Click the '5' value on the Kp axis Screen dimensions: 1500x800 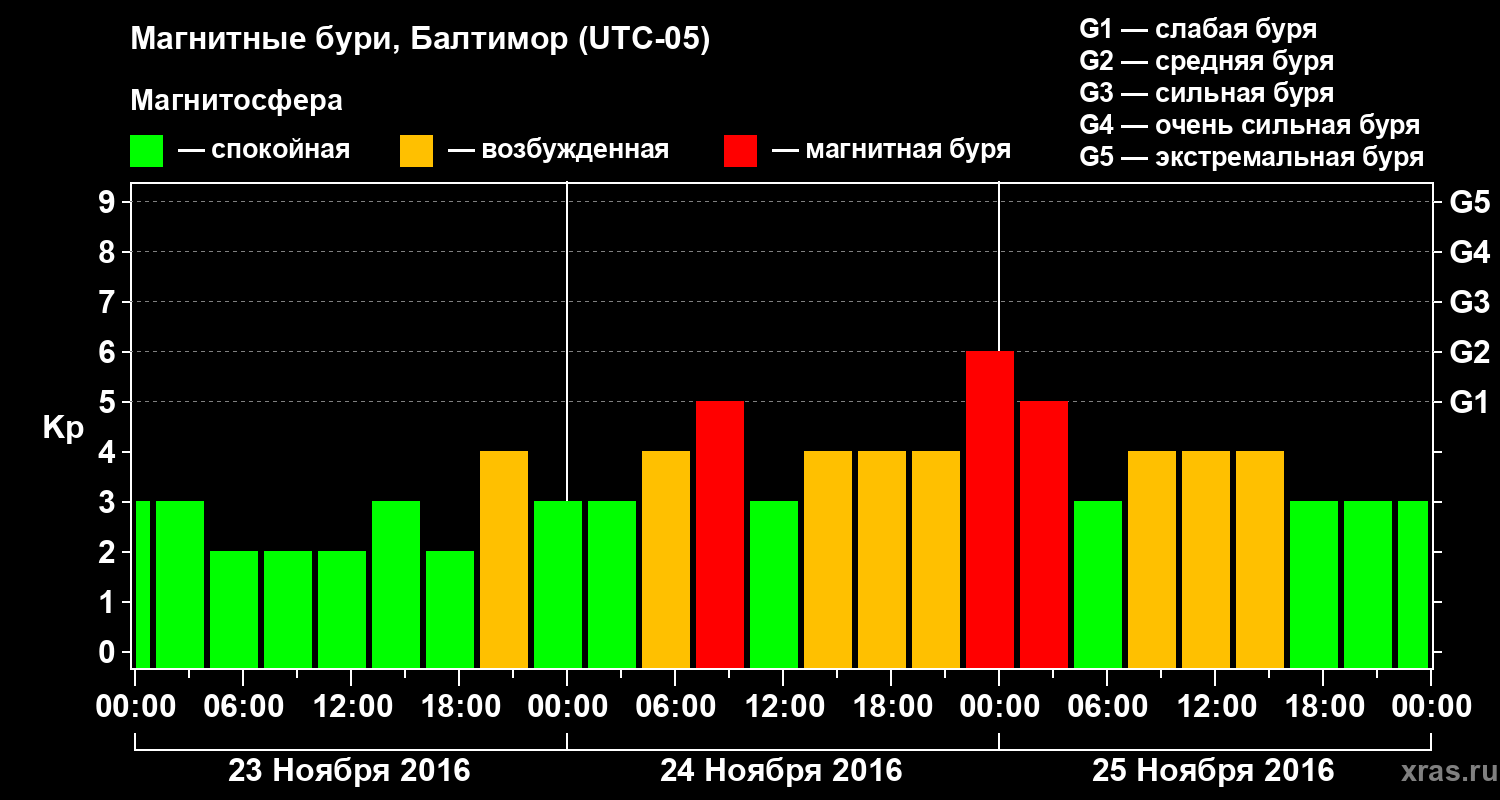[x=109, y=402]
